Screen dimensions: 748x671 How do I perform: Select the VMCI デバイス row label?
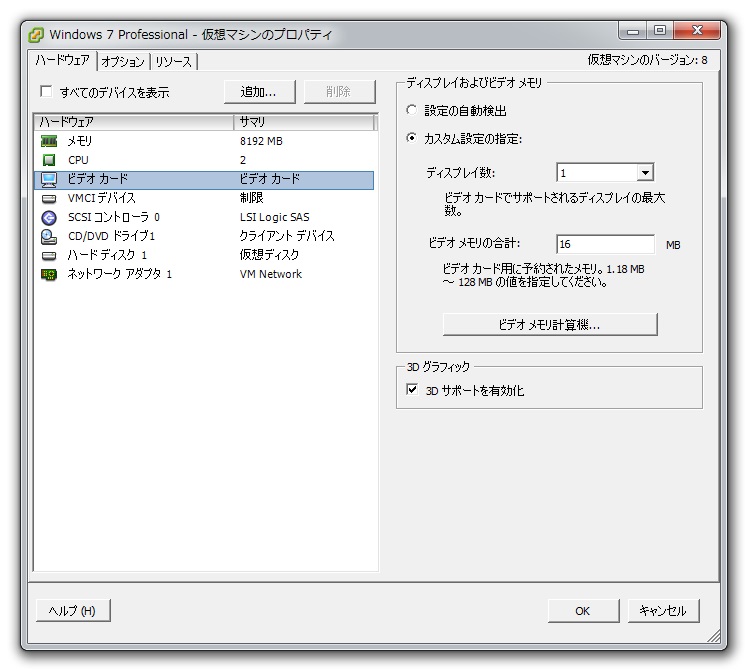(102, 198)
